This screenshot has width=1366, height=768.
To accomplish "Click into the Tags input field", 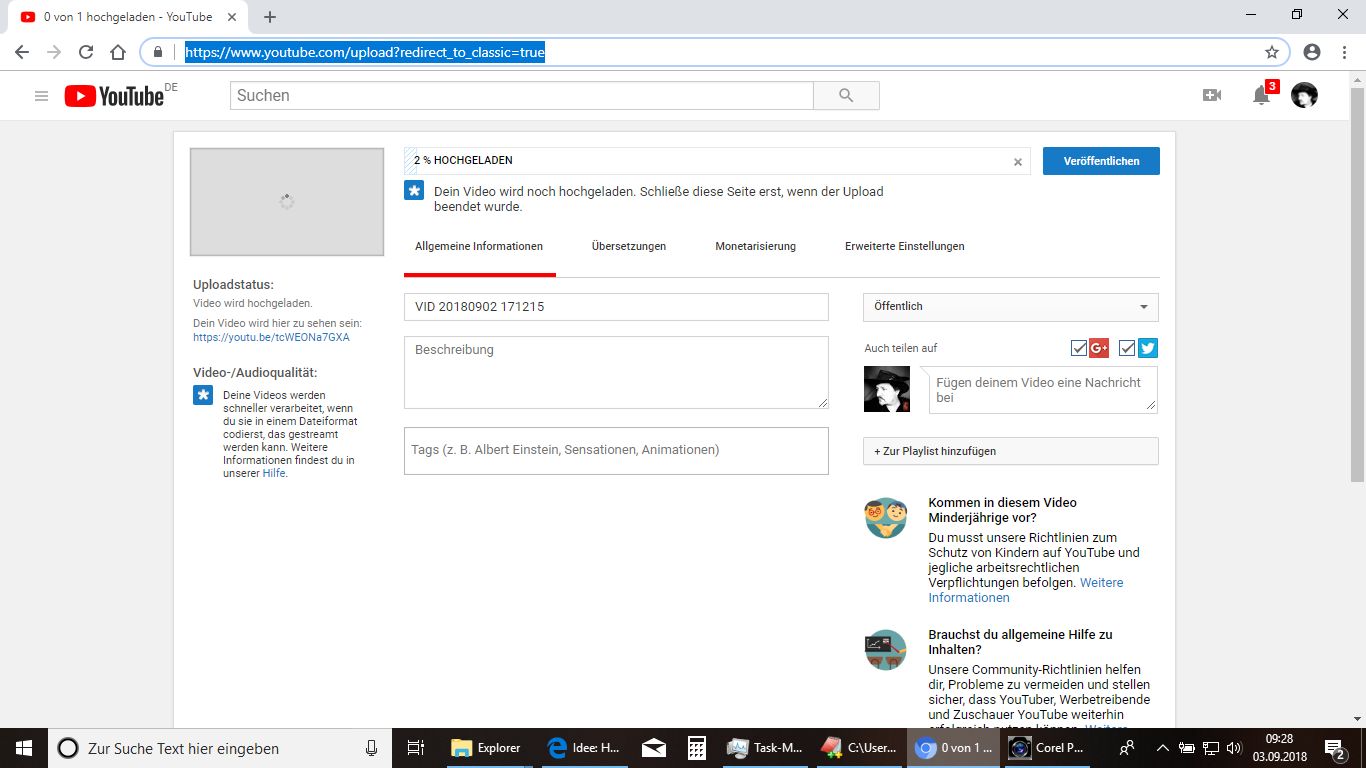I will [x=616, y=450].
